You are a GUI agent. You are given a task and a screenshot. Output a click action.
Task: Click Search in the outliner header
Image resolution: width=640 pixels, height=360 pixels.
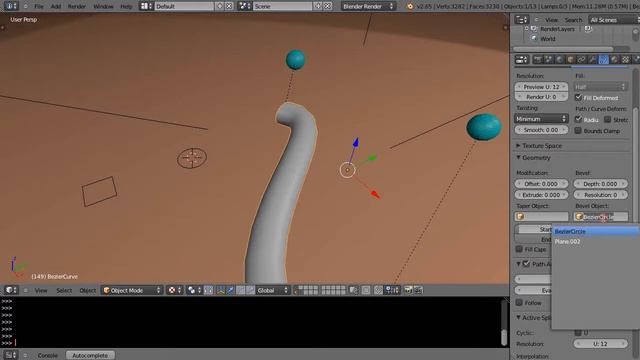[573, 20]
